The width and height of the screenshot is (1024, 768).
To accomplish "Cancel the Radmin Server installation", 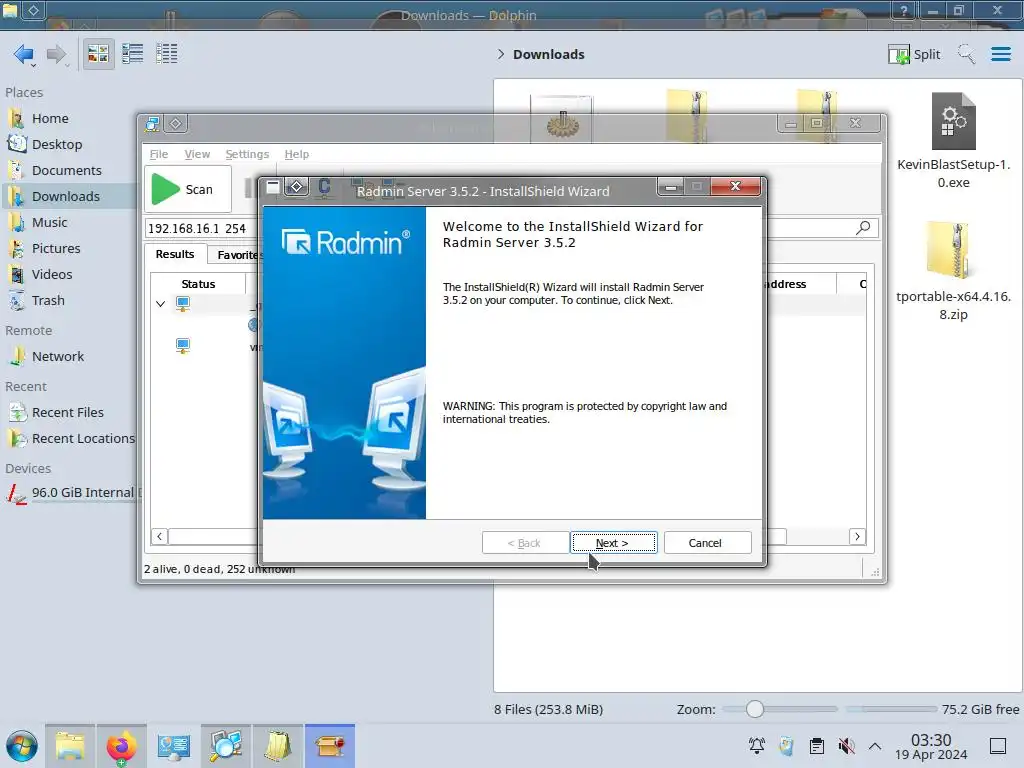I will tap(707, 543).
